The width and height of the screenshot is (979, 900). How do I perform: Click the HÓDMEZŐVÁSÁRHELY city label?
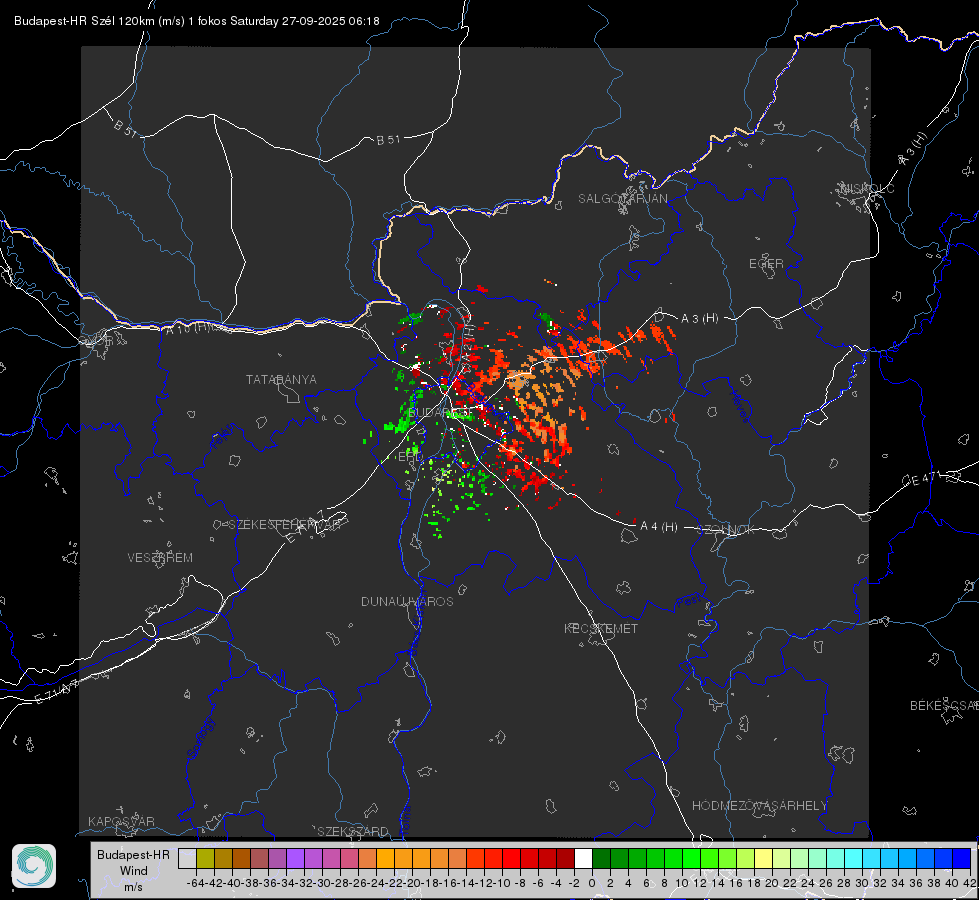(x=759, y=806)
